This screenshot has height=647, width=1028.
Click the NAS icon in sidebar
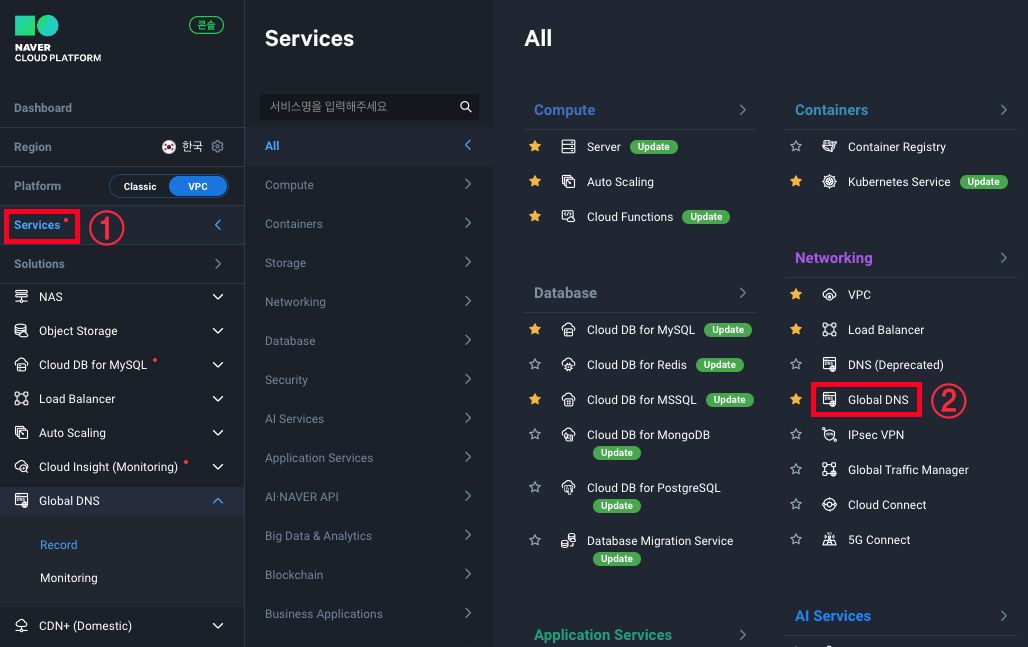[22, 296]
